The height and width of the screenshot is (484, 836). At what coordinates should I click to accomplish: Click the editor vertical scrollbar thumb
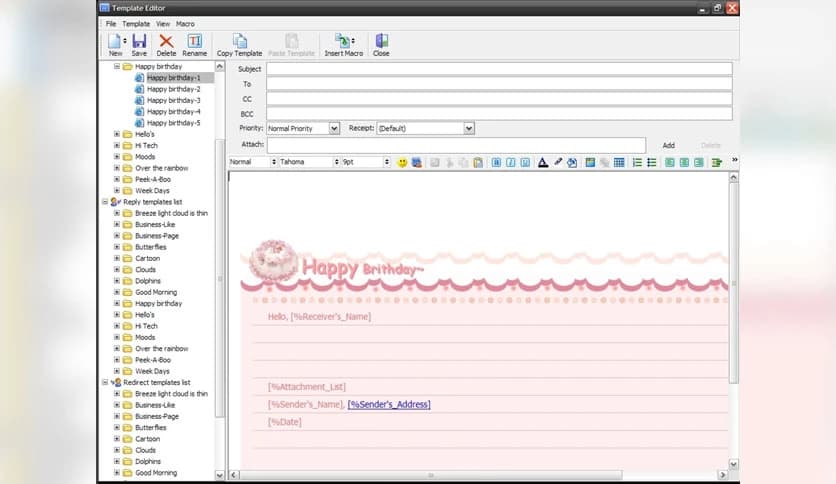pyautogui.click(x=734, y=284)
